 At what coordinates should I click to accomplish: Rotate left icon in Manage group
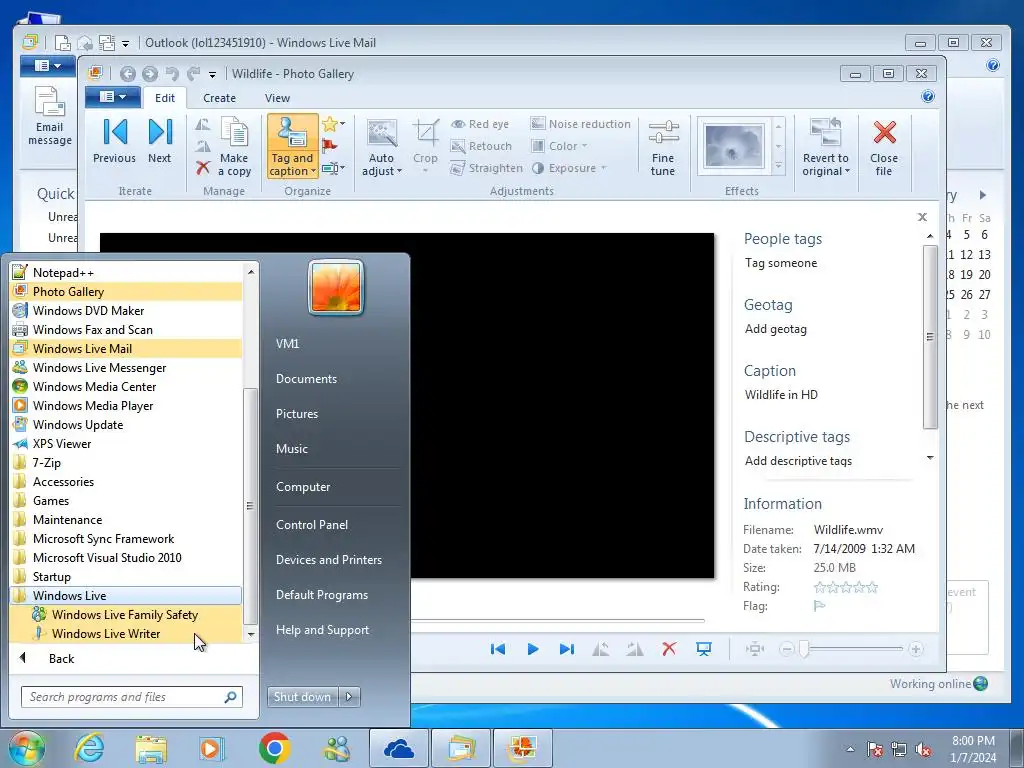[202, 124]
